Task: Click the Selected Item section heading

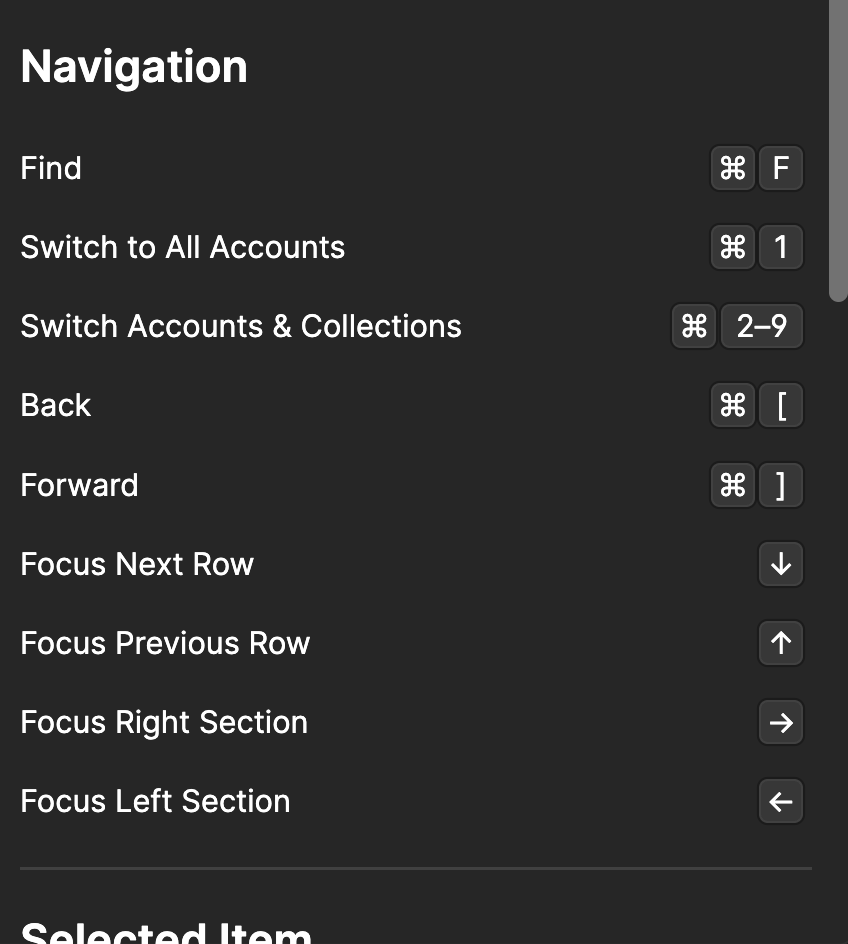Action: (x=166, y=932)
